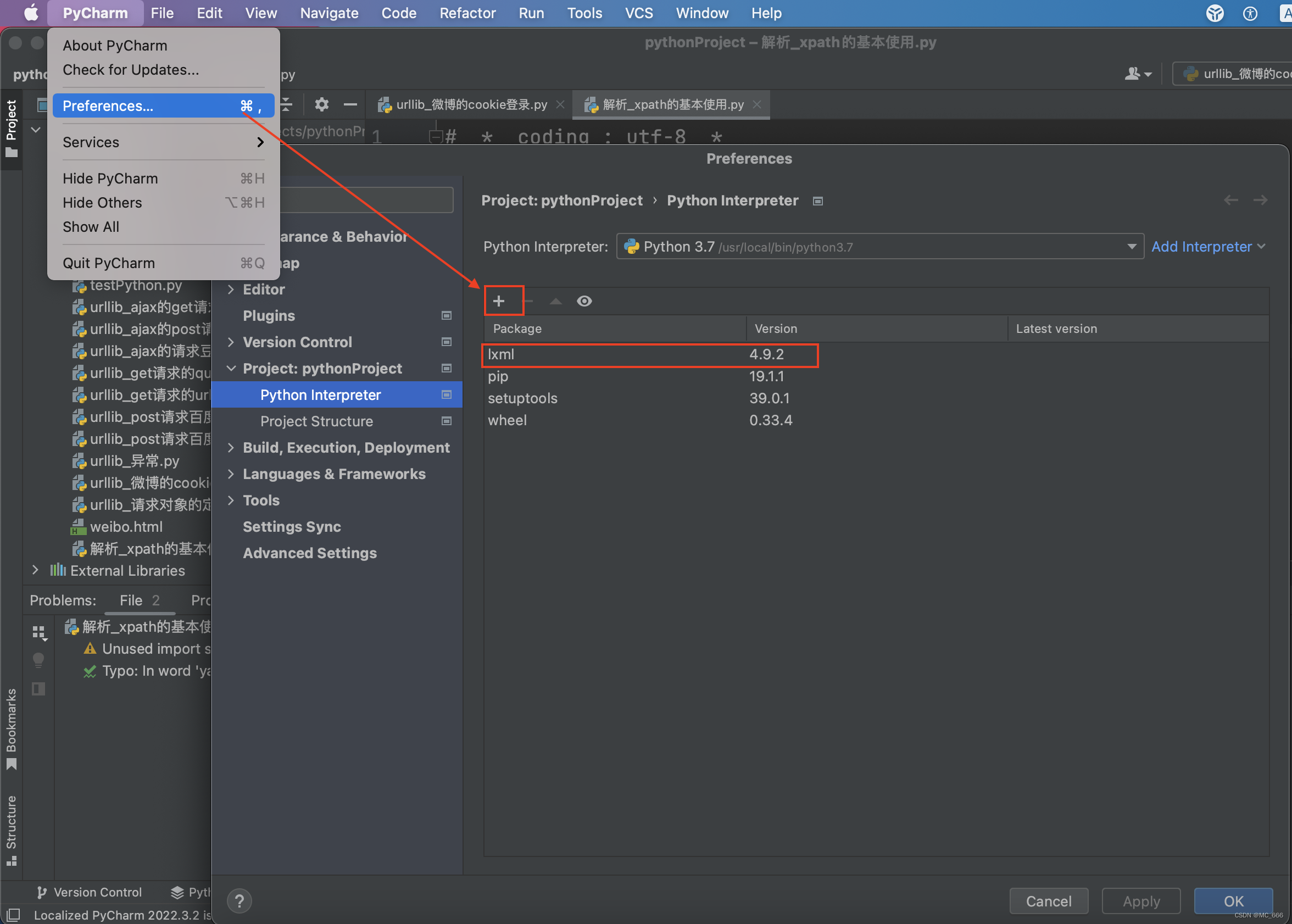Click the project tool window gear icon
This screenshot has width=1292, height=924.
(x=321, y=105)
